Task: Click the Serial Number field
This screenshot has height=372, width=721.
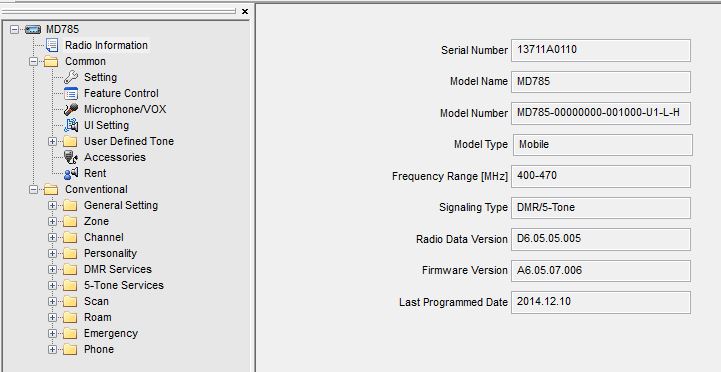Action: (x=601, y=50)
